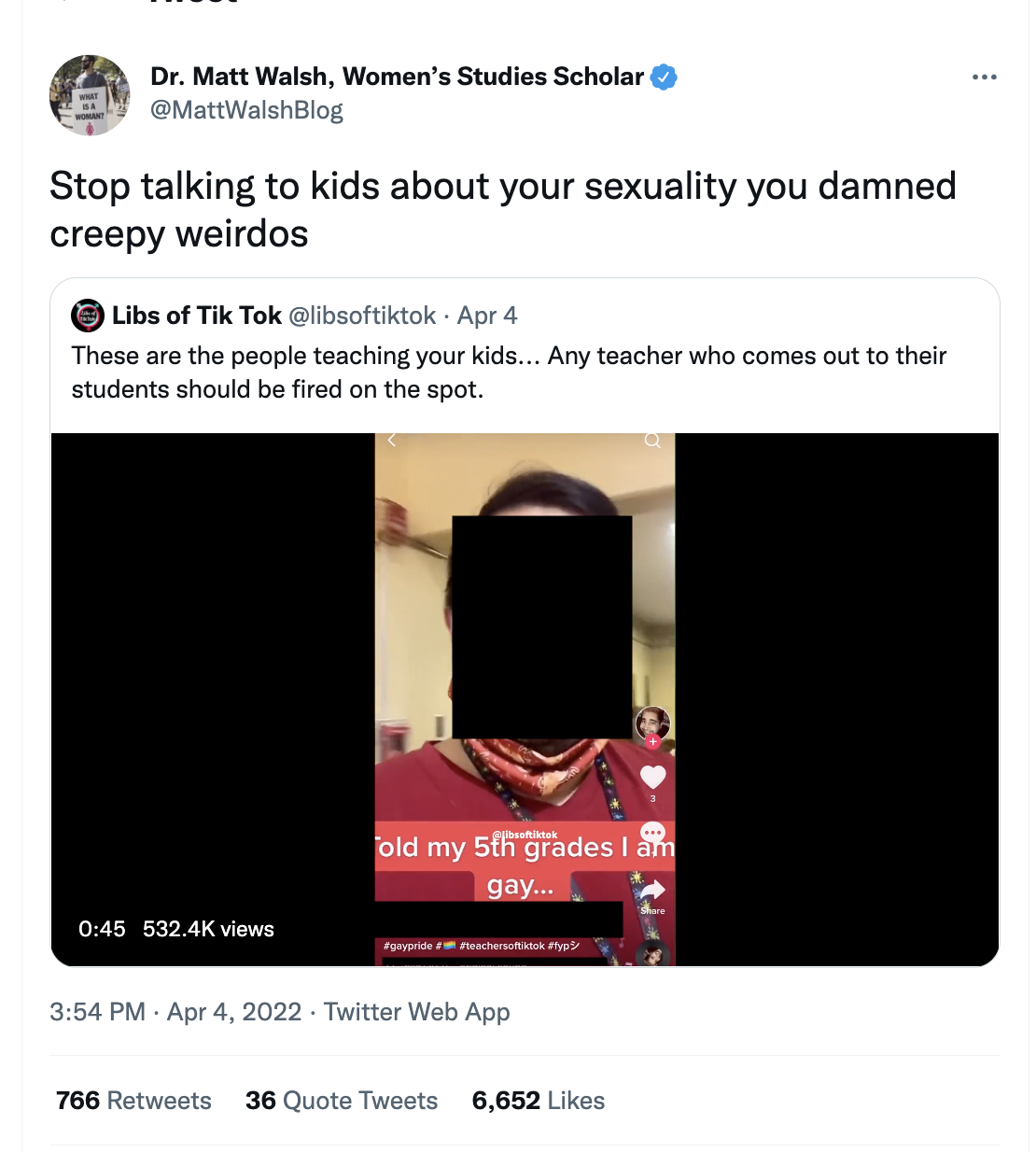The image size is (1036, 1152).
Task: See who liked this tweet via 6,652 Likes
Action: click(539, 1100)
